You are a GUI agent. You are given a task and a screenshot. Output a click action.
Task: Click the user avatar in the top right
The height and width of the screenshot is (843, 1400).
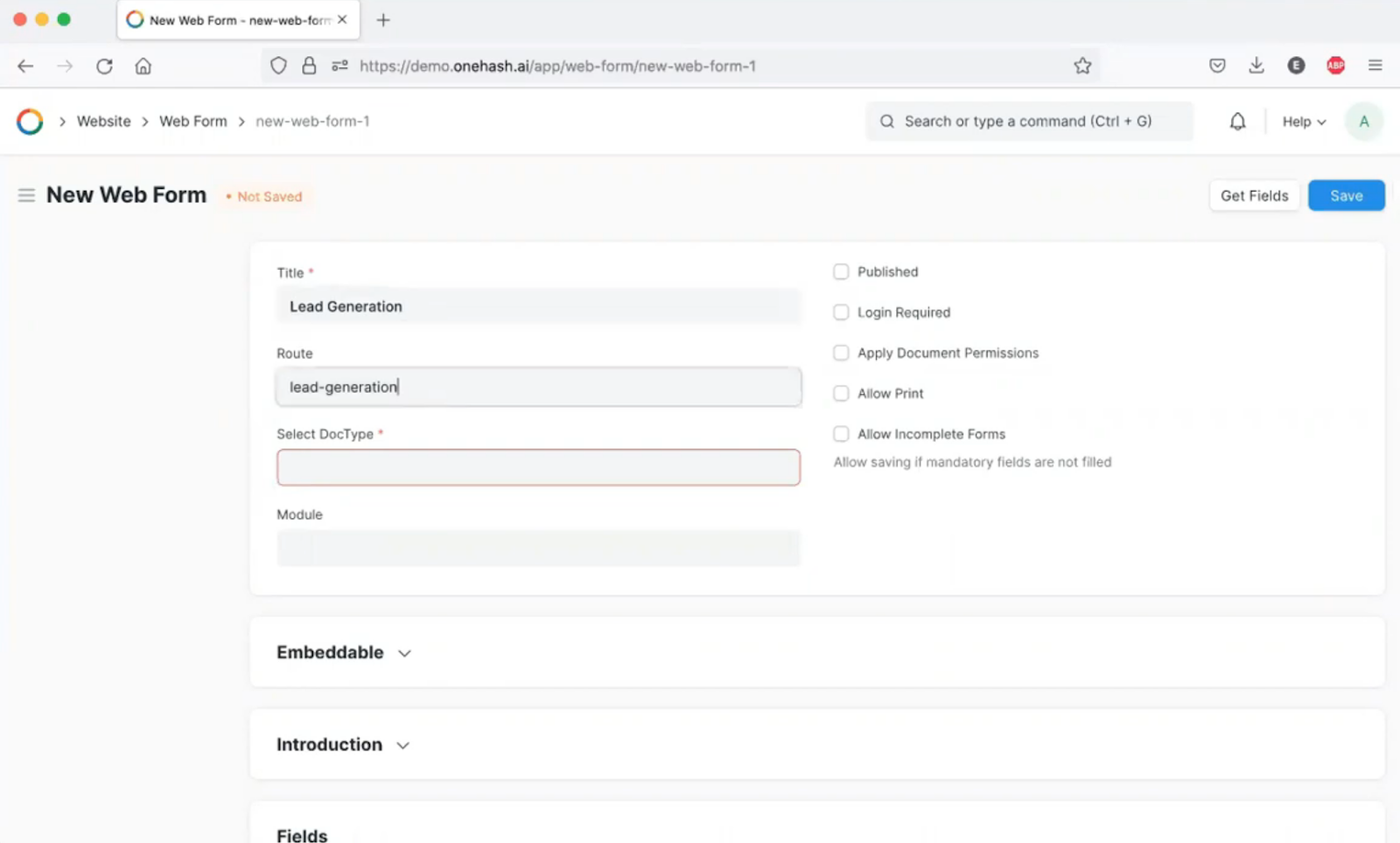1363,121
